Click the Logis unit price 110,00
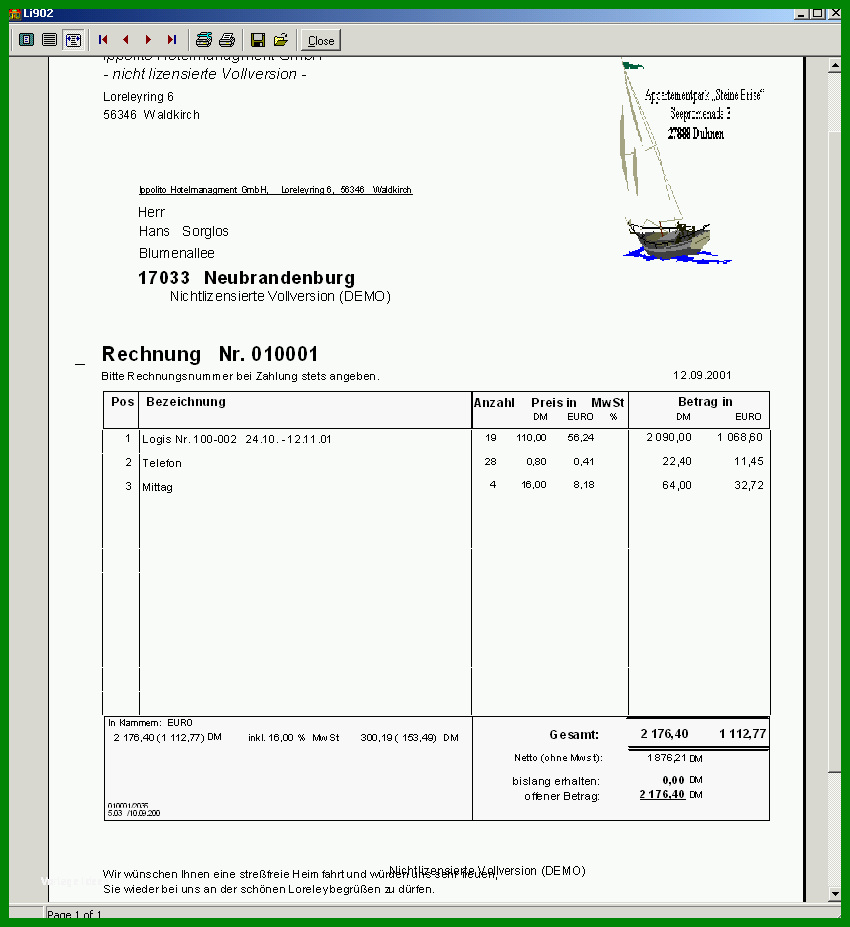 coord(531,437)
